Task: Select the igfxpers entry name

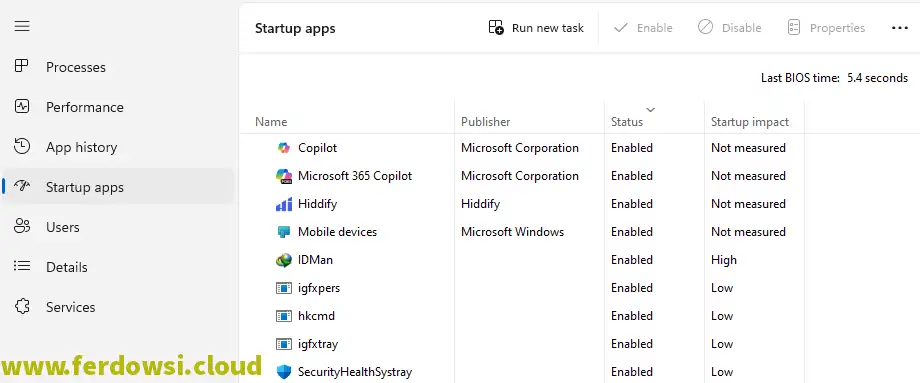Action: click(x=319, y=288)
